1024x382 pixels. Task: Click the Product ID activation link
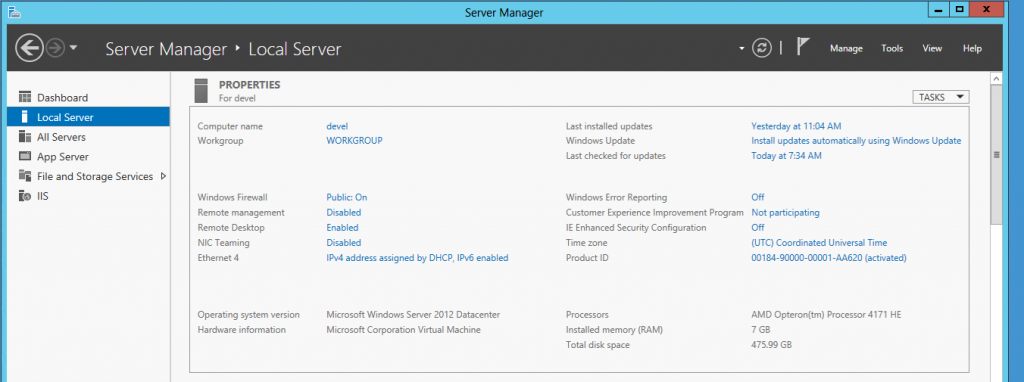click(829, 258)
